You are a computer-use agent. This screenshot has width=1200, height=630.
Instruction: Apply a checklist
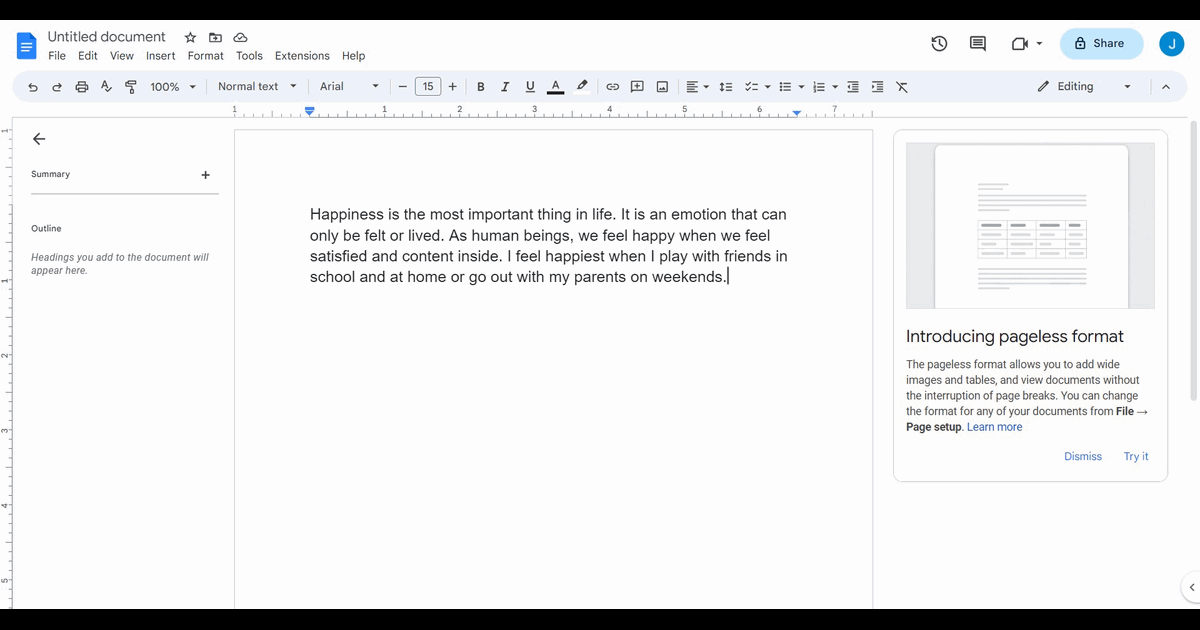(x=752, y=87)
